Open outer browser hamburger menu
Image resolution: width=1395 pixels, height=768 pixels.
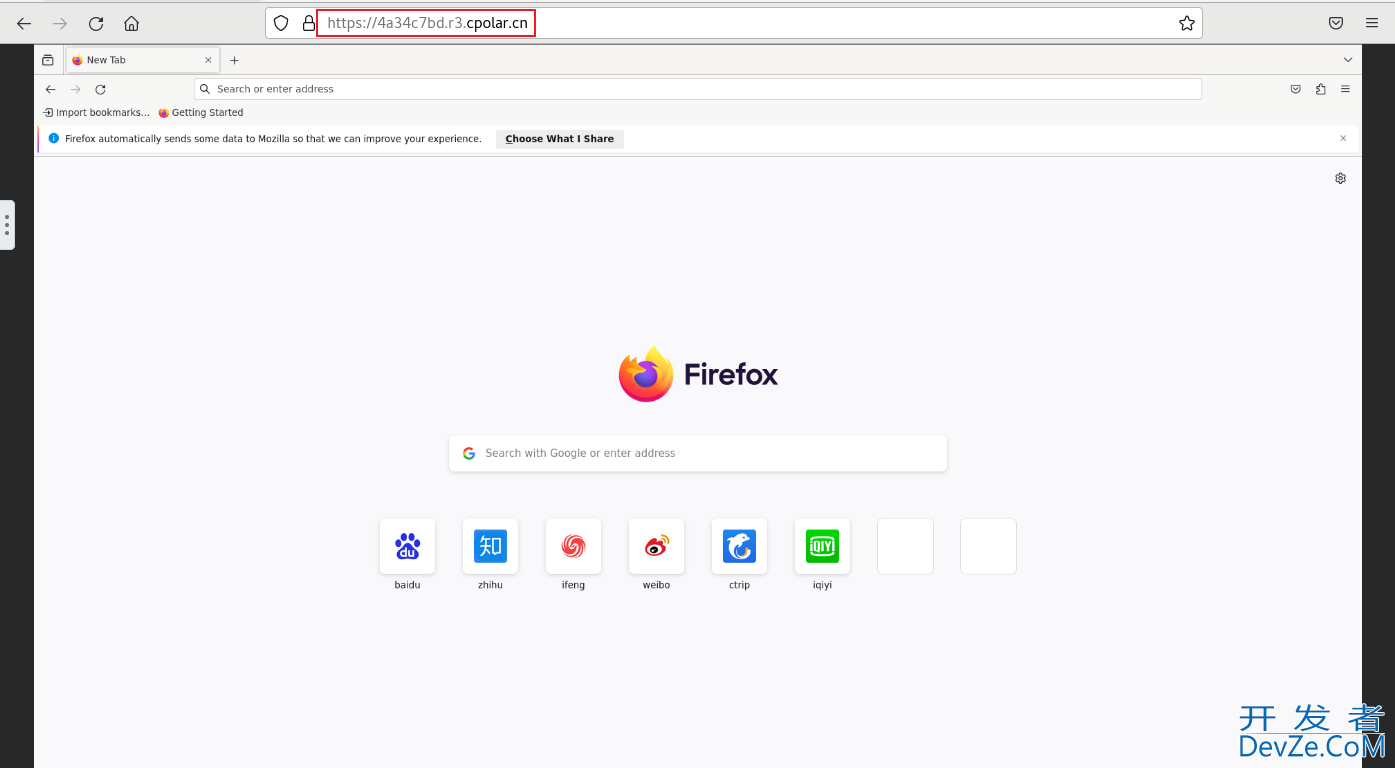[1372, 23]
